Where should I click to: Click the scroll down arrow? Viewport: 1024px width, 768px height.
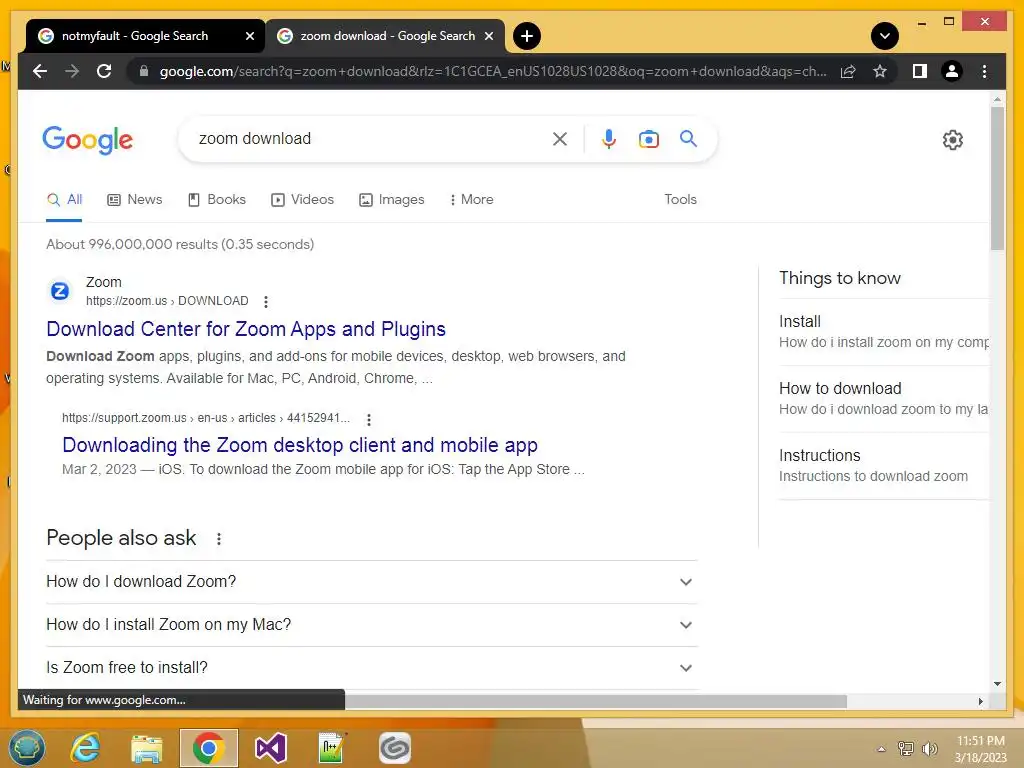(997, 684)
